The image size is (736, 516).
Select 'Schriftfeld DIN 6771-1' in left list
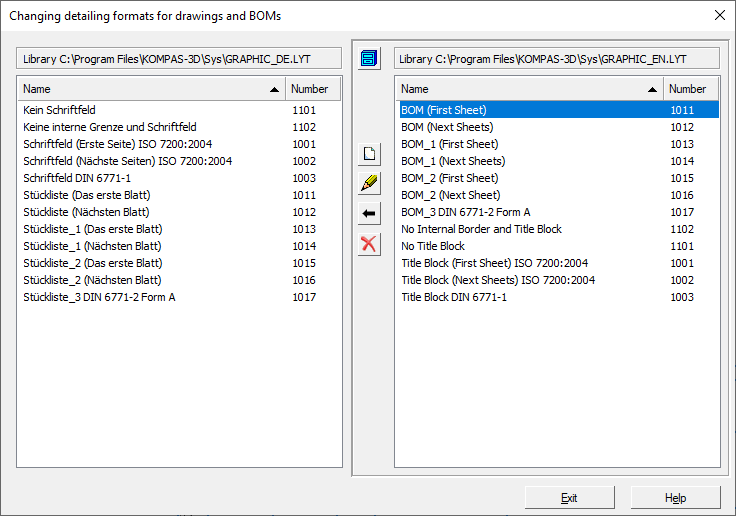77,178
